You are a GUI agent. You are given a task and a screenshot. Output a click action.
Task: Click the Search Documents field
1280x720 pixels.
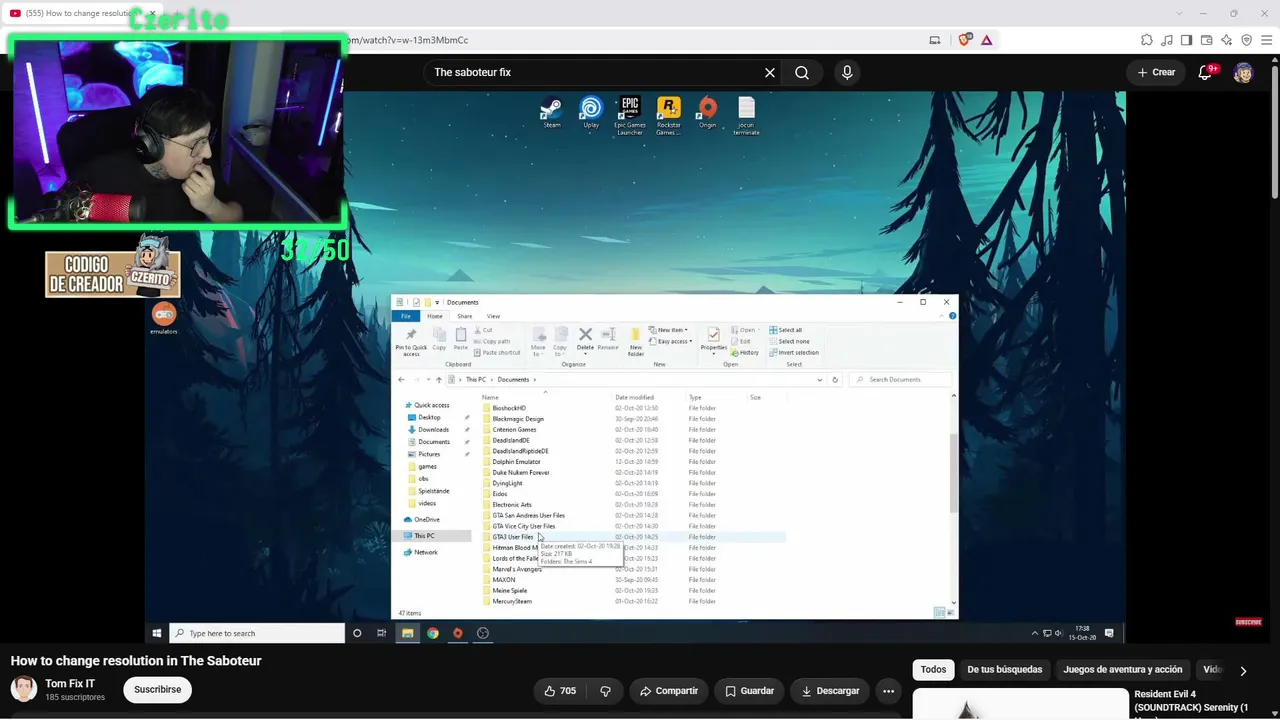tap(899, 380)
